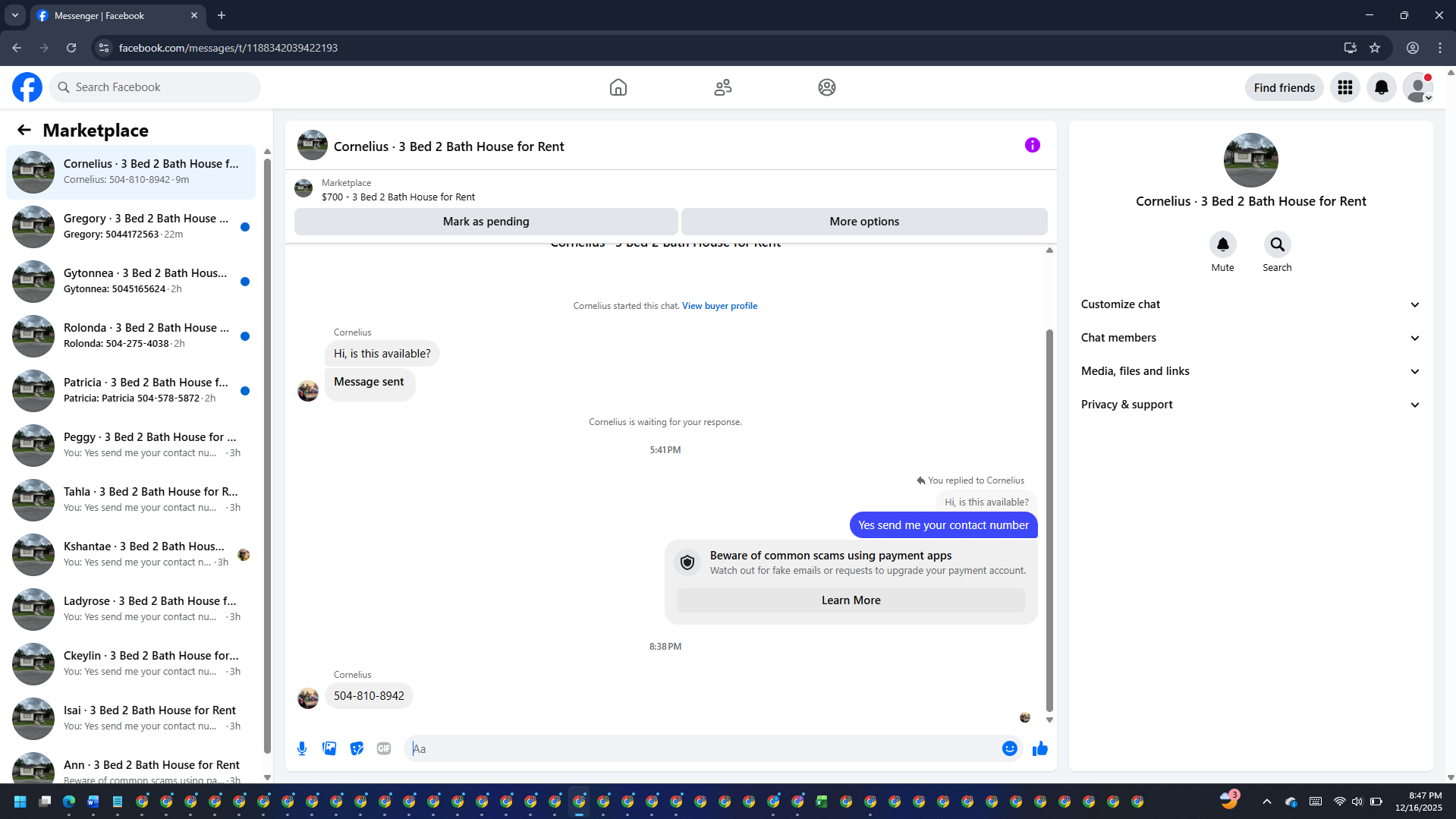Open Rolonda's conversation in the list
Image resolution: width=1456 pixels, height=819 pixels.
[131, 336]
